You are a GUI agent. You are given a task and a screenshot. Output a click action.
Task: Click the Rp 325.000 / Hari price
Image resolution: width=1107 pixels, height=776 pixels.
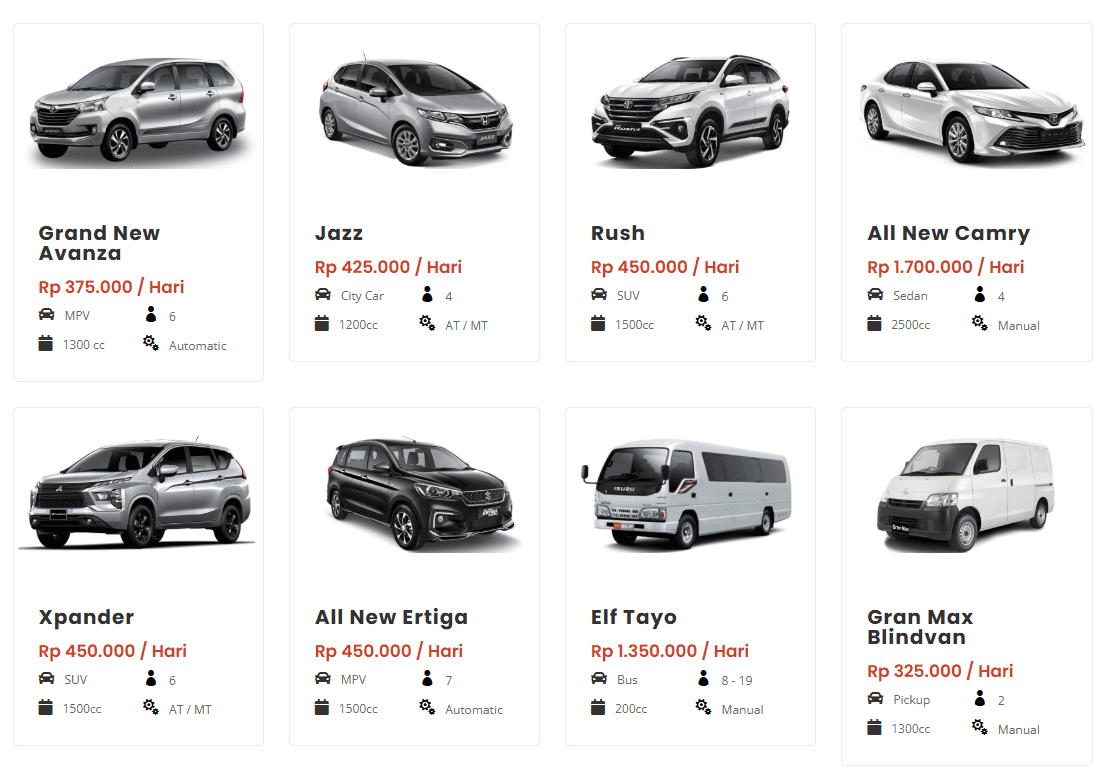click(x=940, y=671)
